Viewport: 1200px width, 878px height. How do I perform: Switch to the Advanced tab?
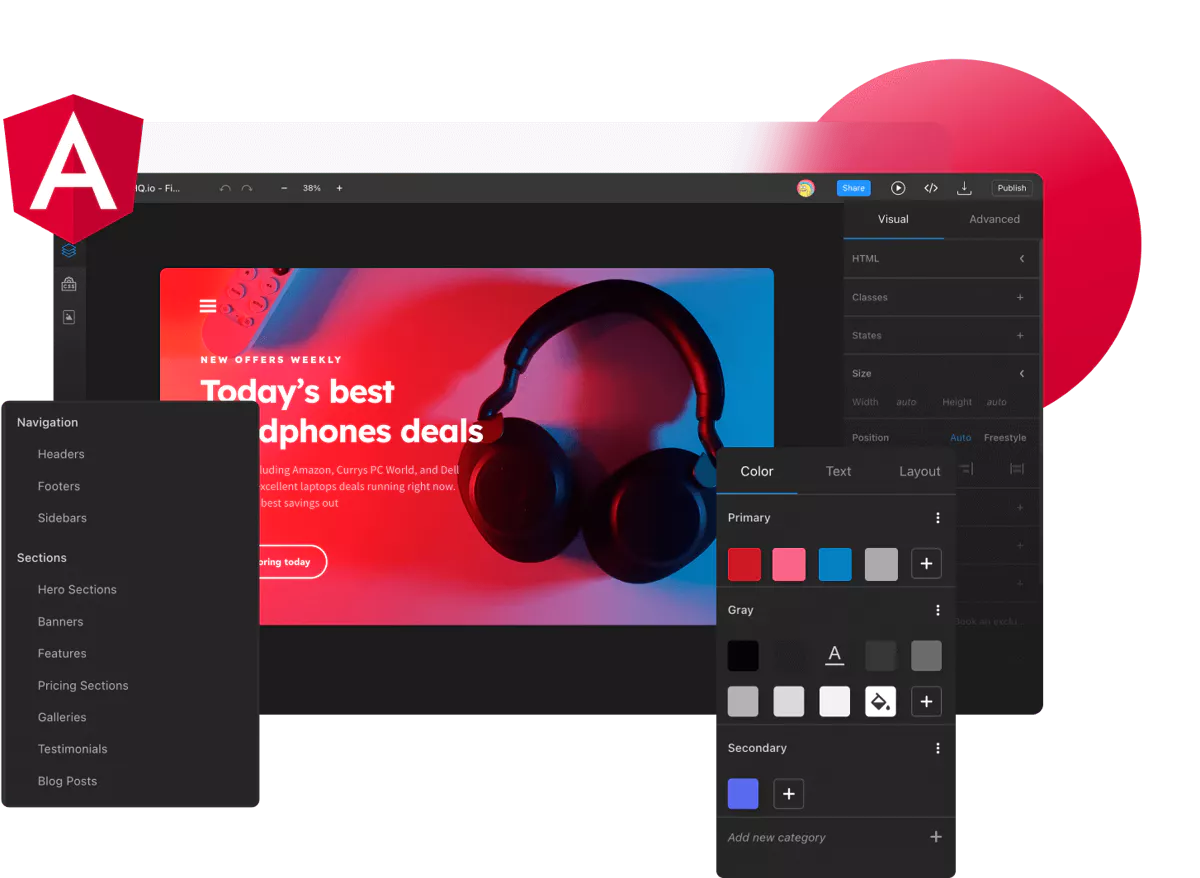click(995, 219)
